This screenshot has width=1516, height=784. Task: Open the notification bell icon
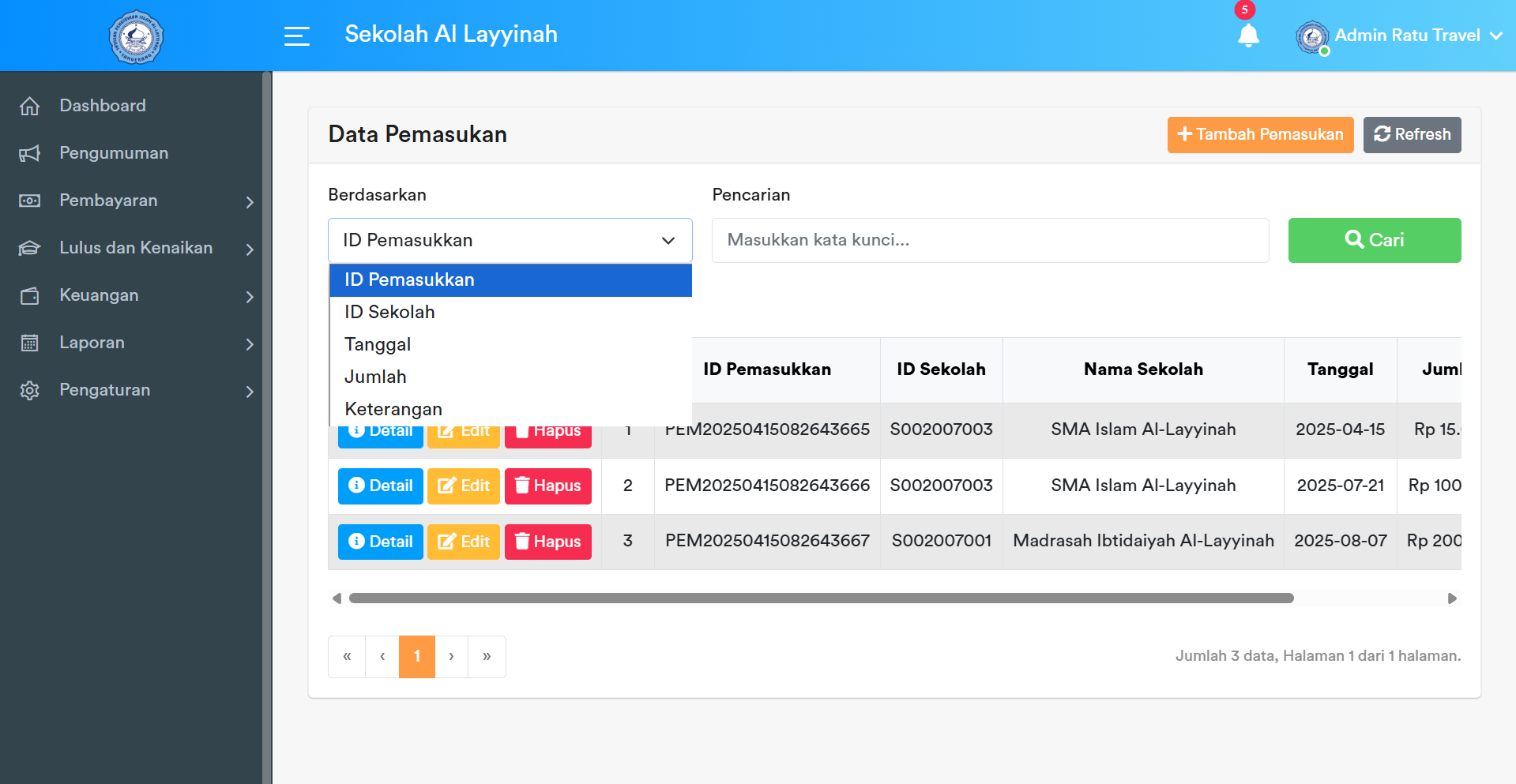[x=1248, y=36]
